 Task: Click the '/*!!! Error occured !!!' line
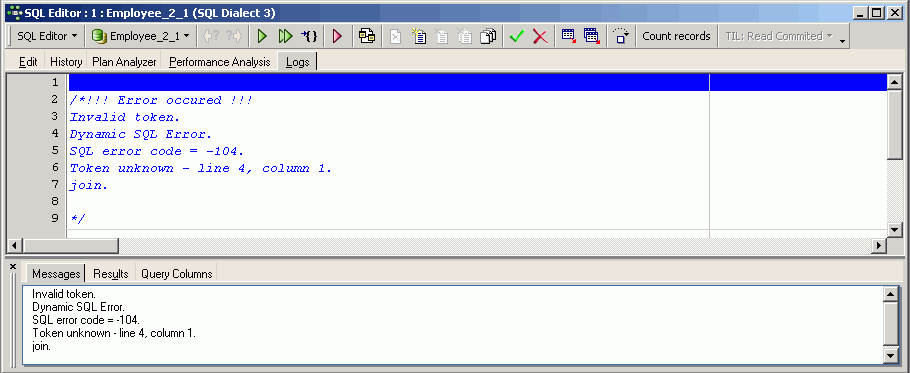tap(161, 100)
